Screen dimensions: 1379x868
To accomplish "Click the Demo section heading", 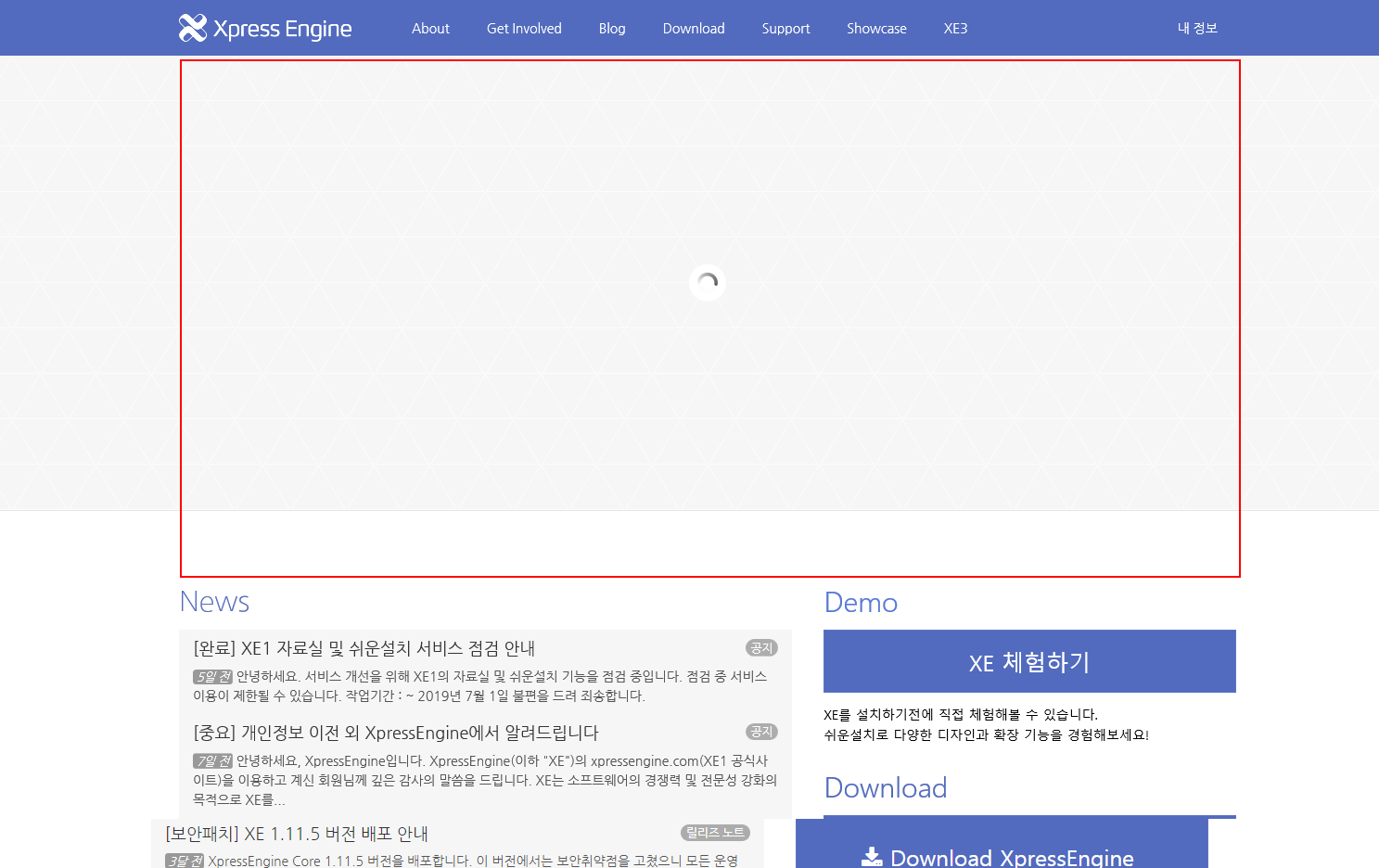I will (x=860, y=603).
